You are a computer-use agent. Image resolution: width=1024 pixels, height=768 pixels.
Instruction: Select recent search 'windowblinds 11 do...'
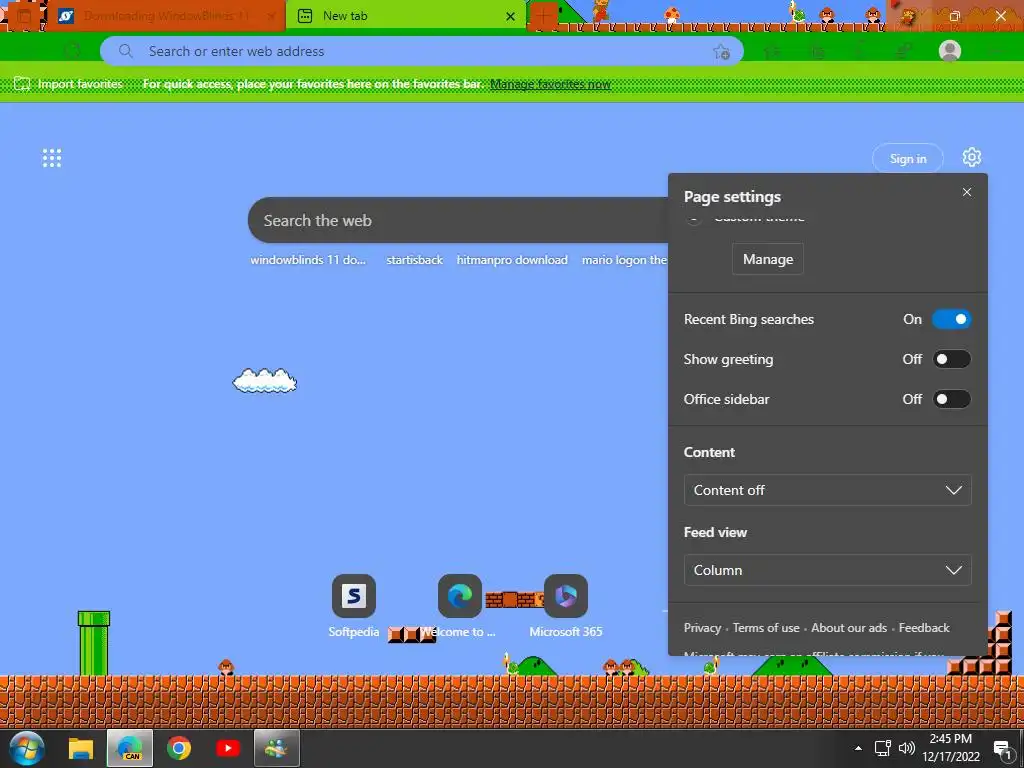point(308,260)
